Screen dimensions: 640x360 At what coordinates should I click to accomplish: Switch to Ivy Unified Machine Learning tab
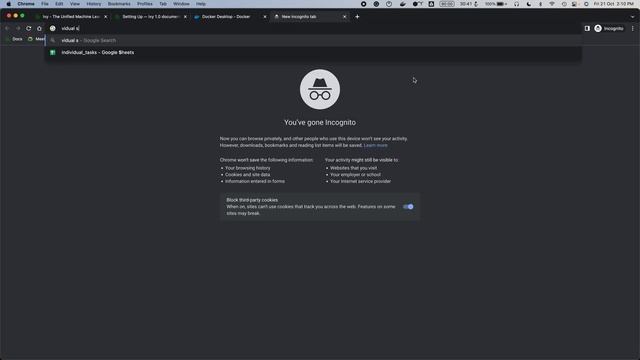pyautogui.click(x=70, y=17)
